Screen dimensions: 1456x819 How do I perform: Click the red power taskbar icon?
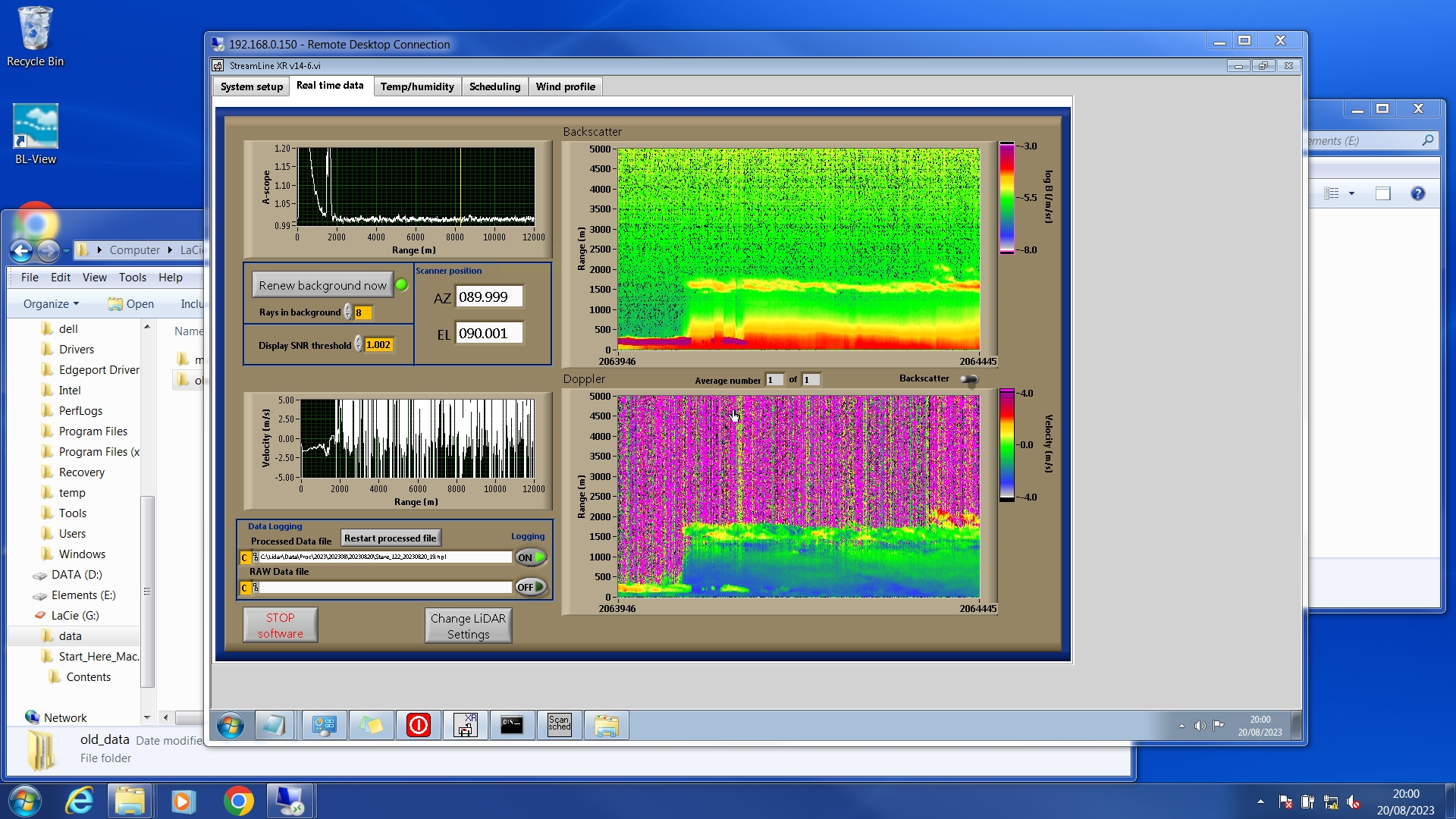(x=418, y=725)
